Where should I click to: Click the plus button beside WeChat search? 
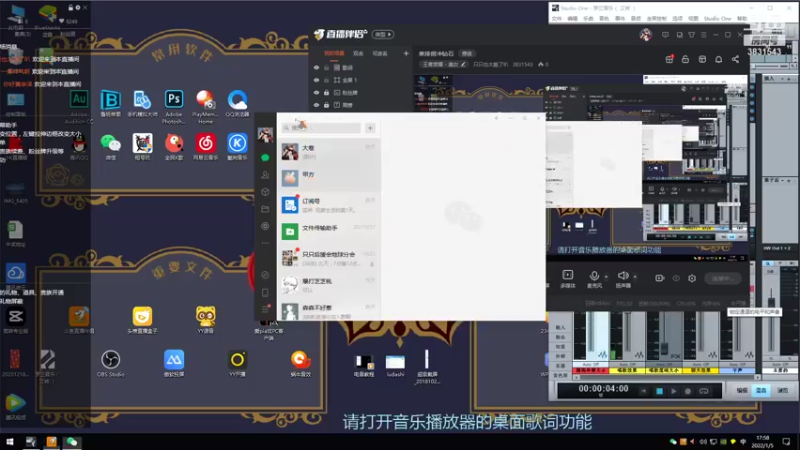point(370,128)
